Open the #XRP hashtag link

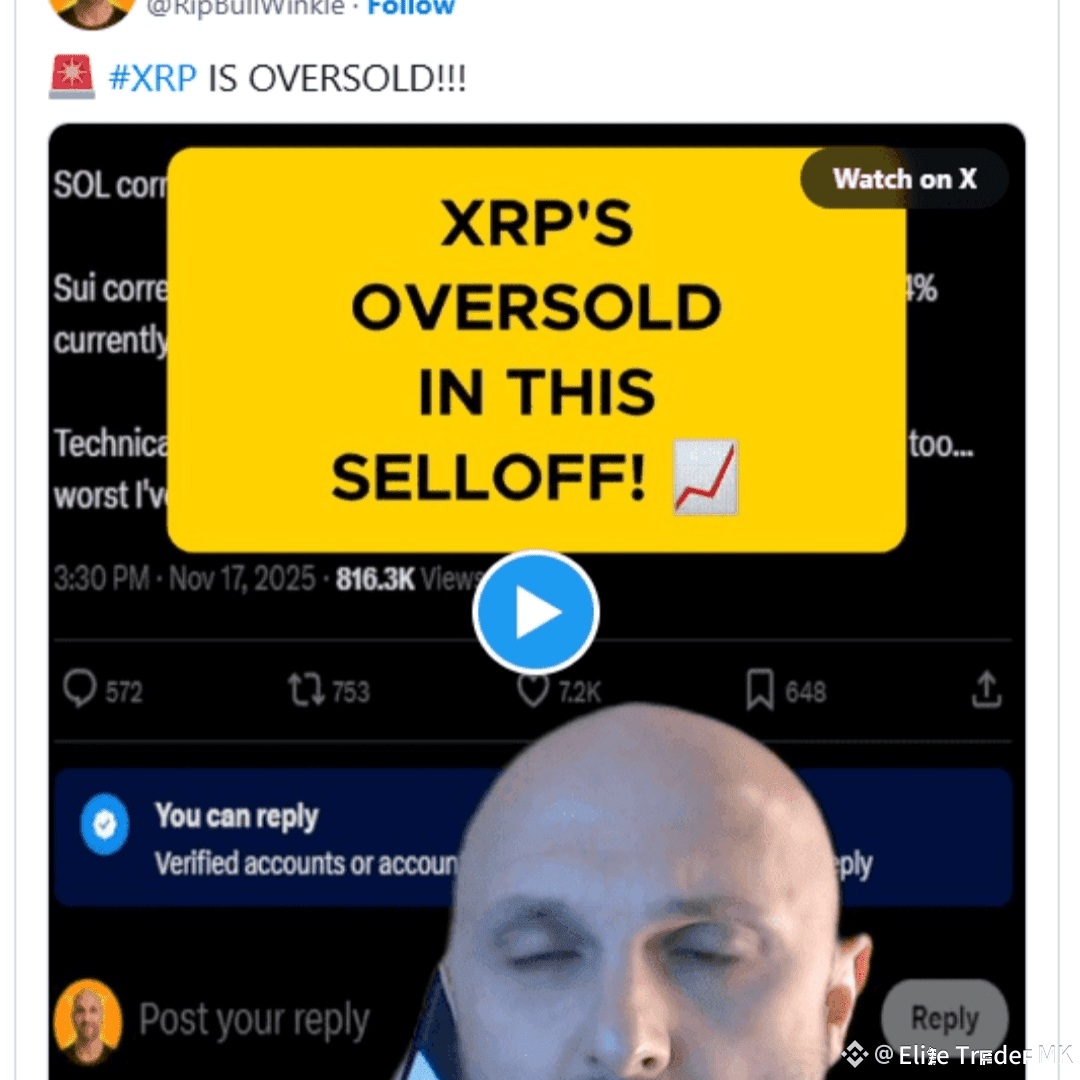(153, 78)
